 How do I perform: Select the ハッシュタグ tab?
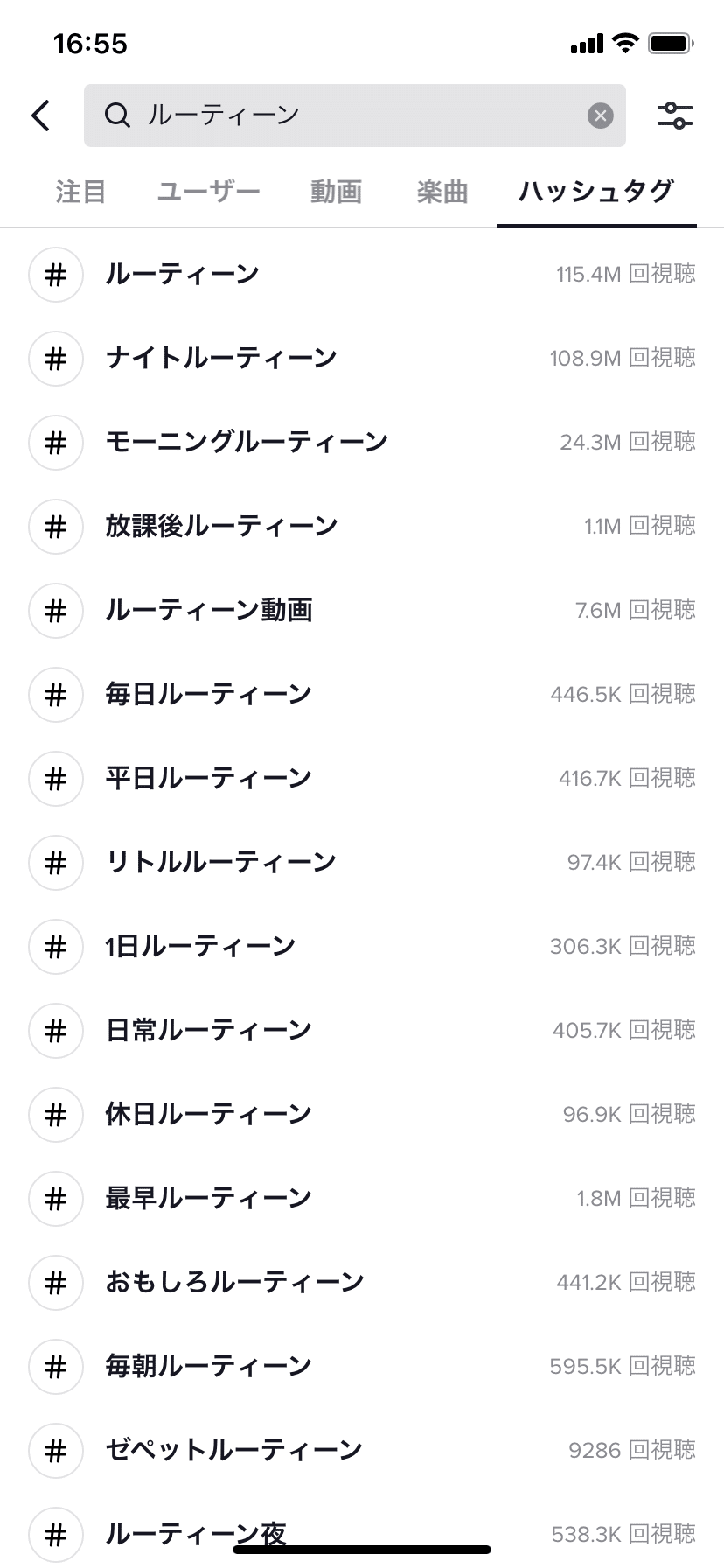pyautogui.click(x=596, y=192)
